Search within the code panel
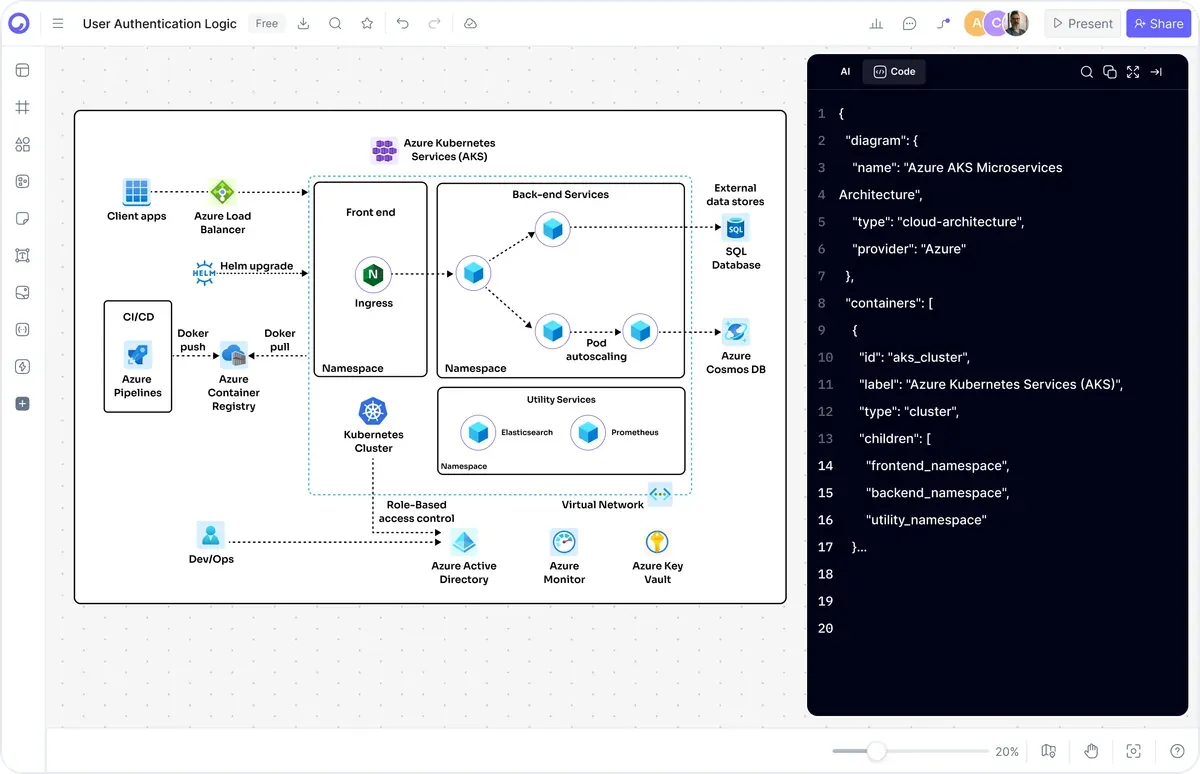Image resolution: width=1200 pixels, height=774 pixels. [x=1086, y=71]
